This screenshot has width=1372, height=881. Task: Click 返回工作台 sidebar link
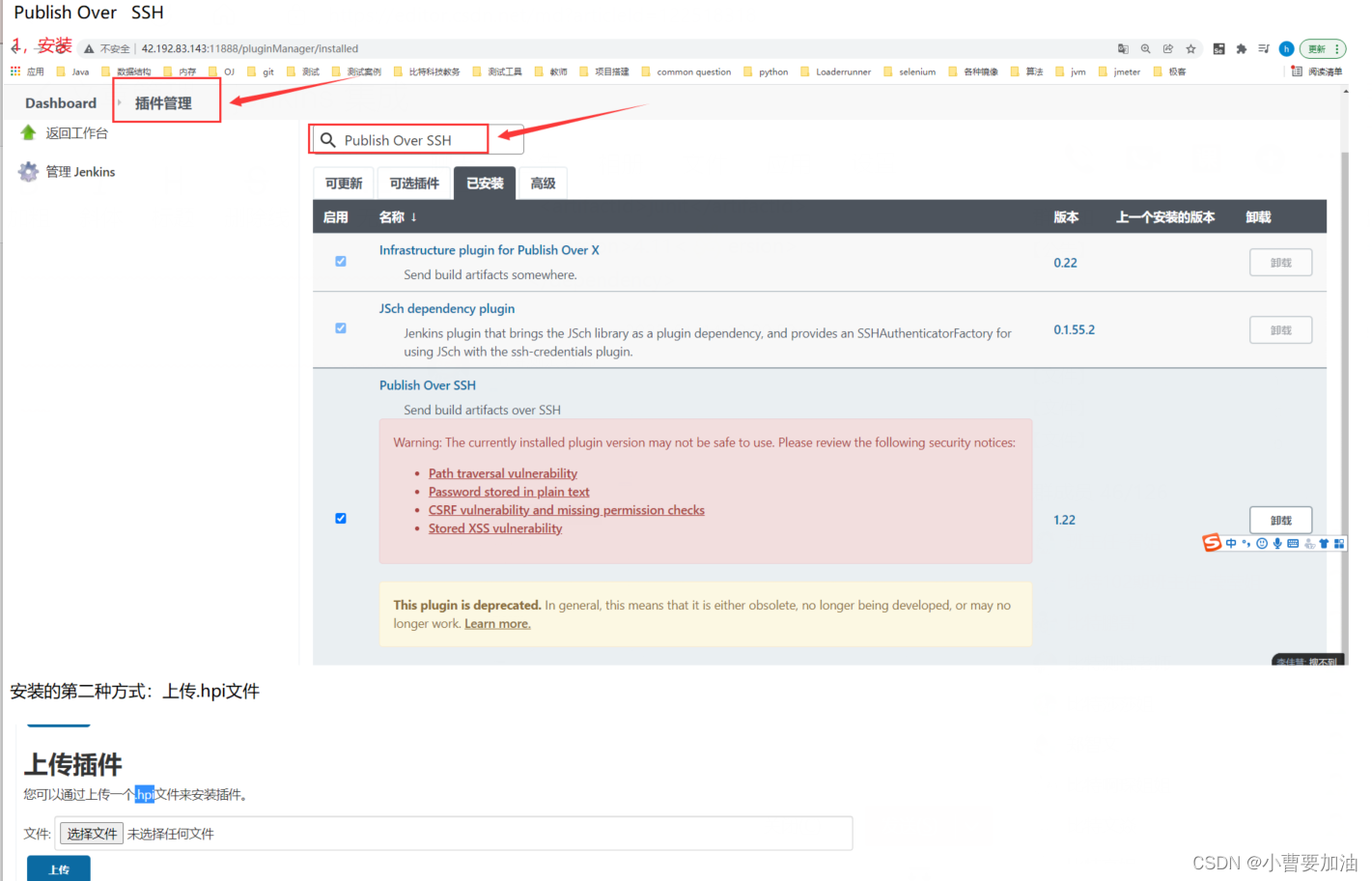77,133
